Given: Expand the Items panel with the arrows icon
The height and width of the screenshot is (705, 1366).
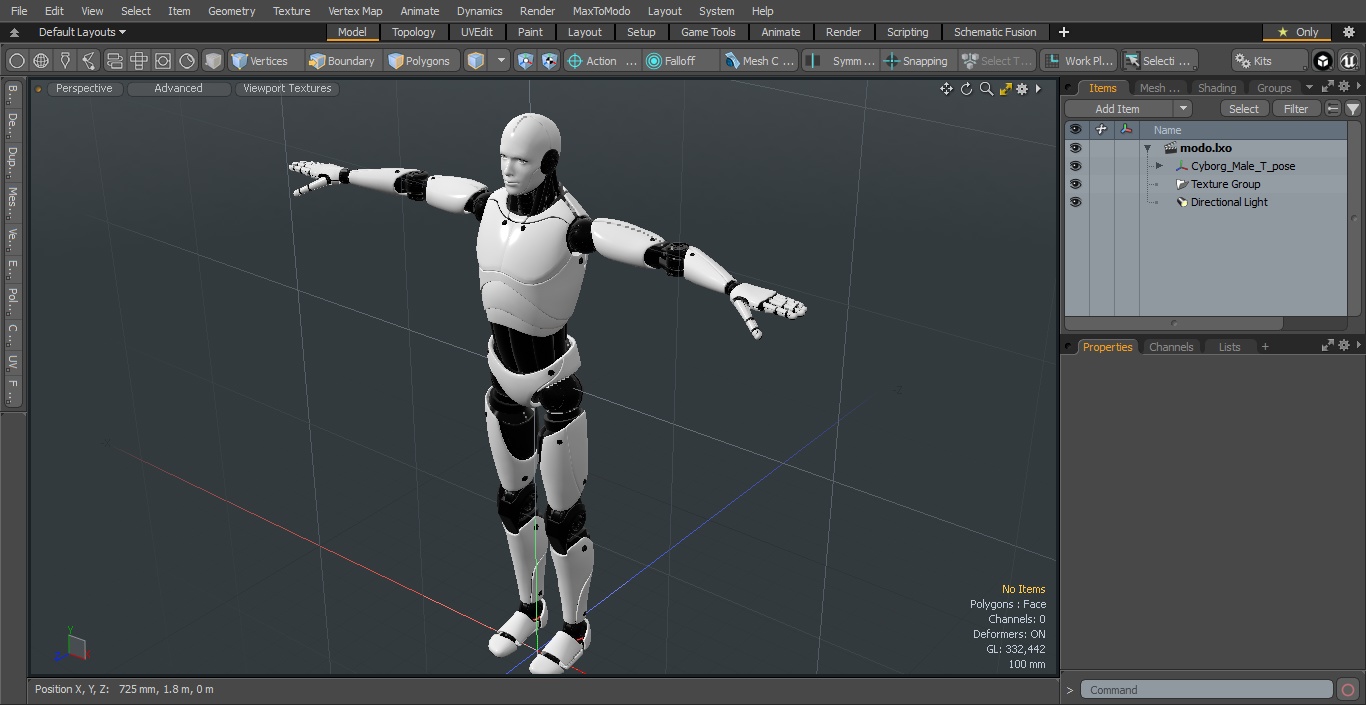Looking at the screenshot, I should tap(1328, 87).
